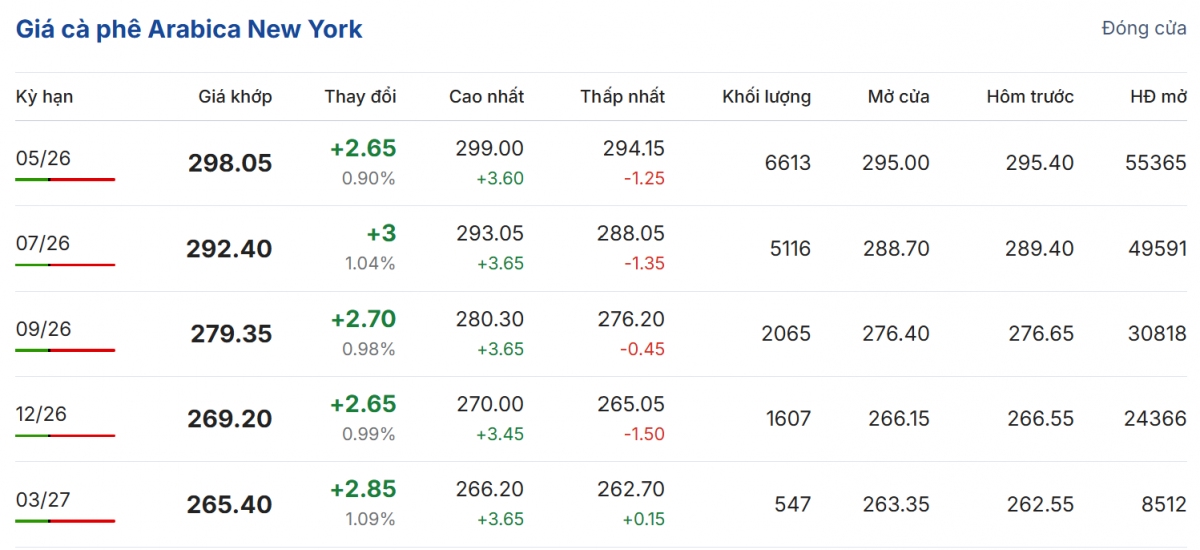Click the 'HĐ mở' column header
The width and height of the screenshot is (1200, 550).
1158,97
